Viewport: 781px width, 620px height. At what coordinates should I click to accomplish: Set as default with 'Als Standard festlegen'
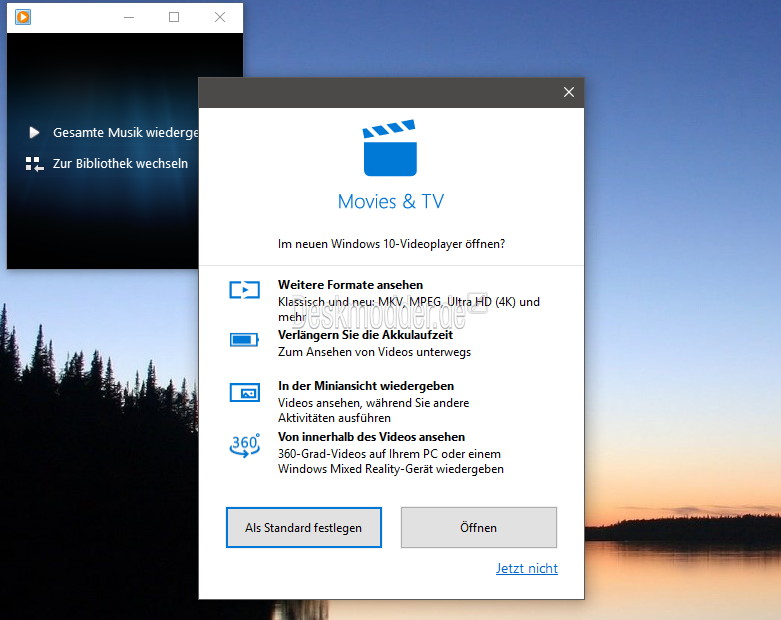click(x=304, y=527)
